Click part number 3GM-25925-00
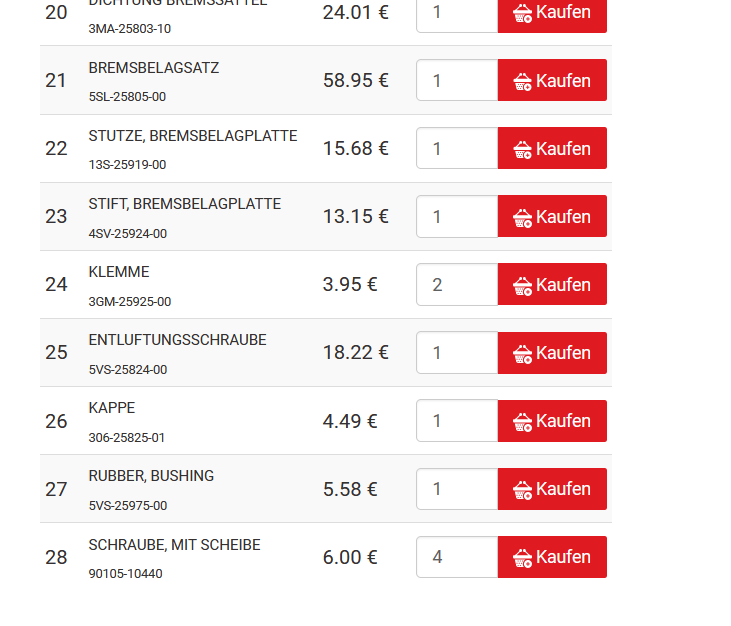 (129, 302)
